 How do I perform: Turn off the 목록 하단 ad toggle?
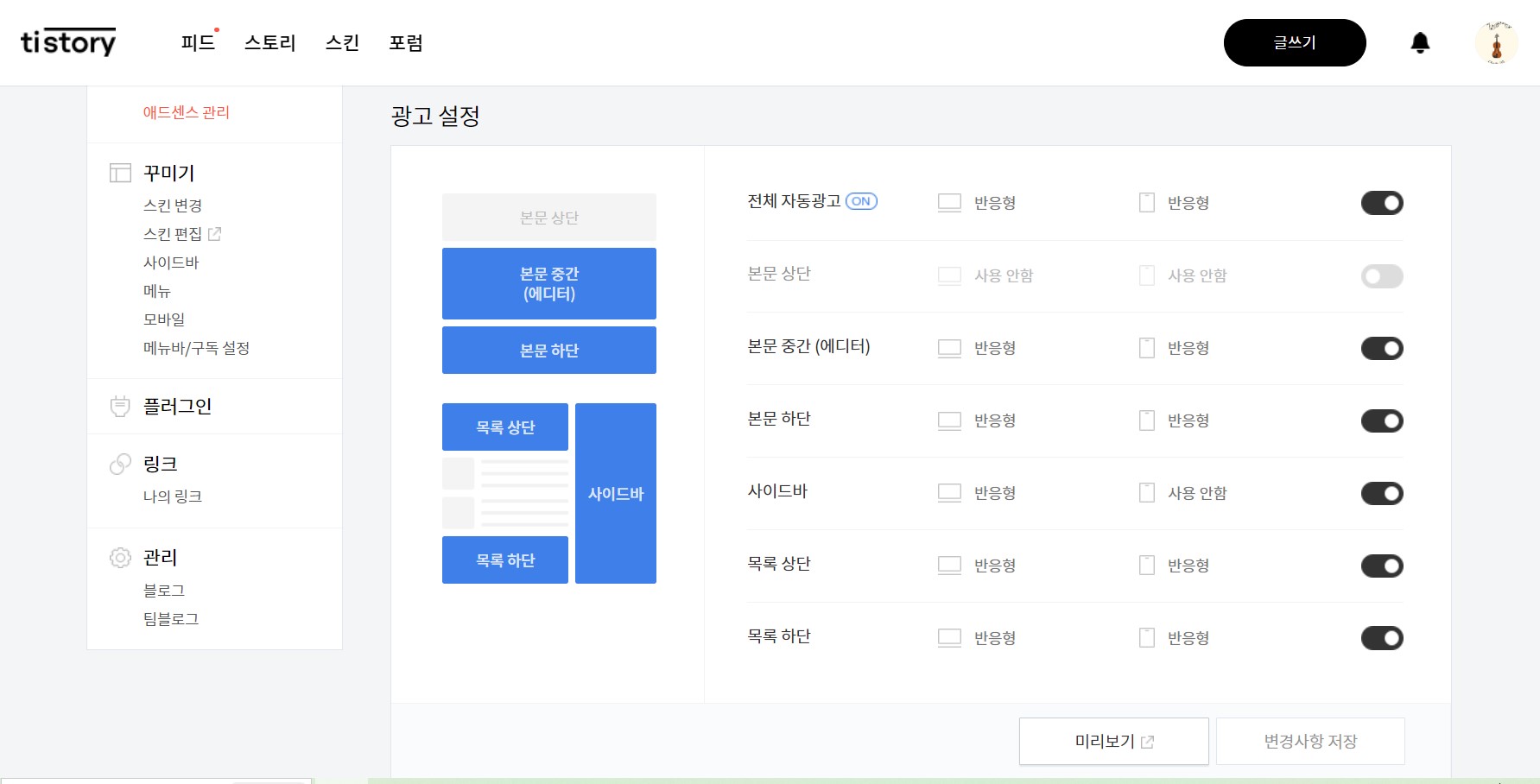coord(1381,638)
